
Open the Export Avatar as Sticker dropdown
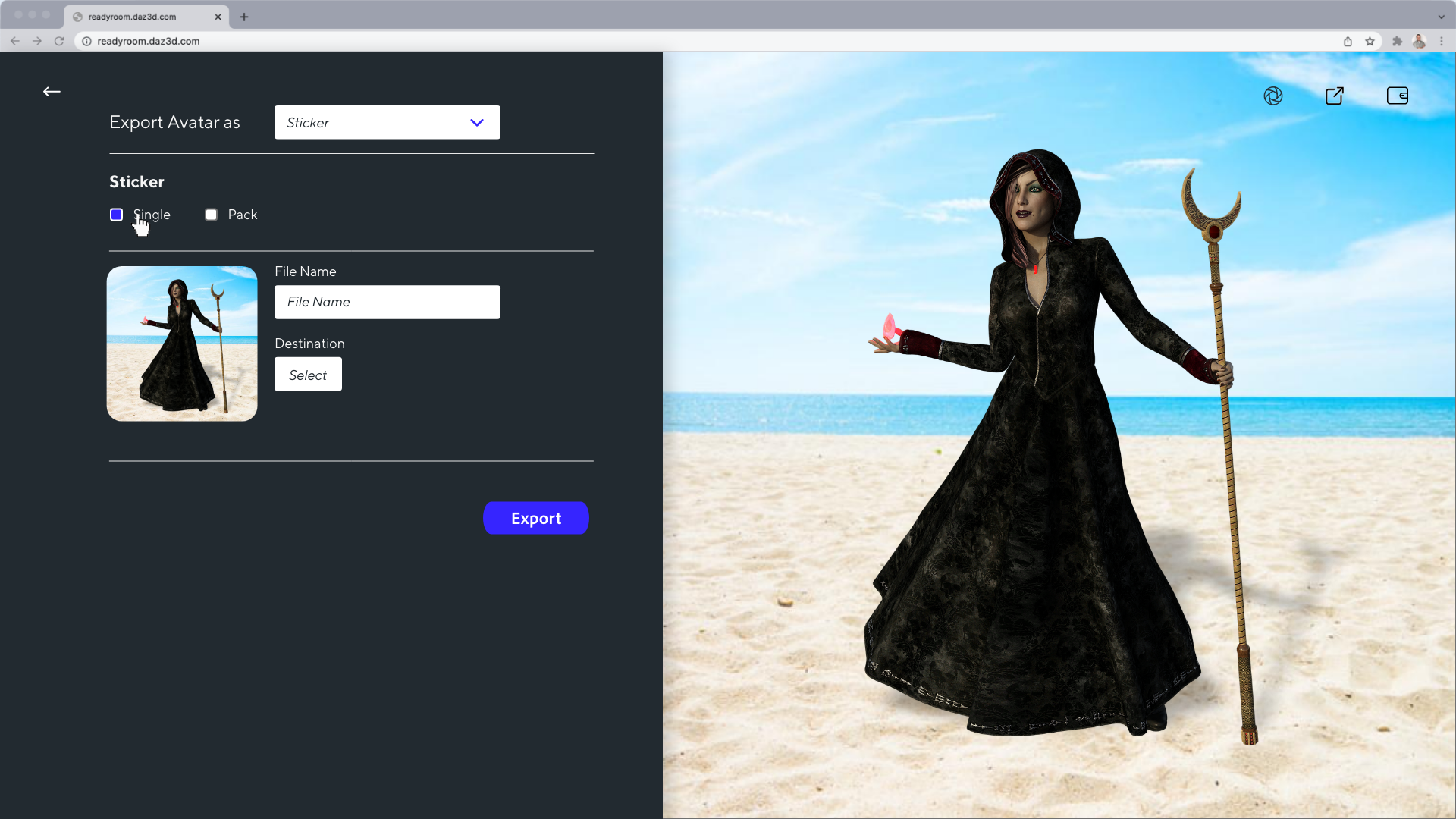point(388,122)
